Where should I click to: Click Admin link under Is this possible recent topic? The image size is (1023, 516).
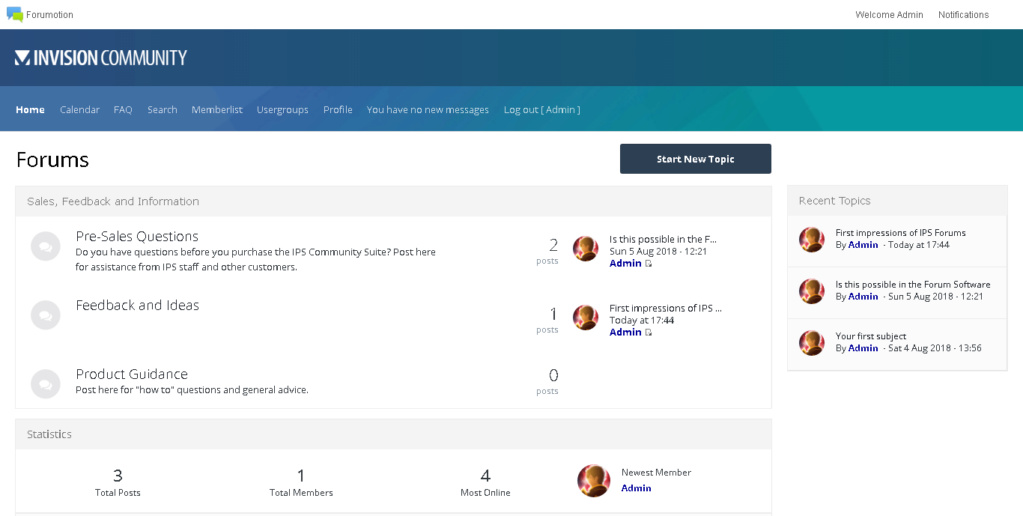(x=863, y=296)
